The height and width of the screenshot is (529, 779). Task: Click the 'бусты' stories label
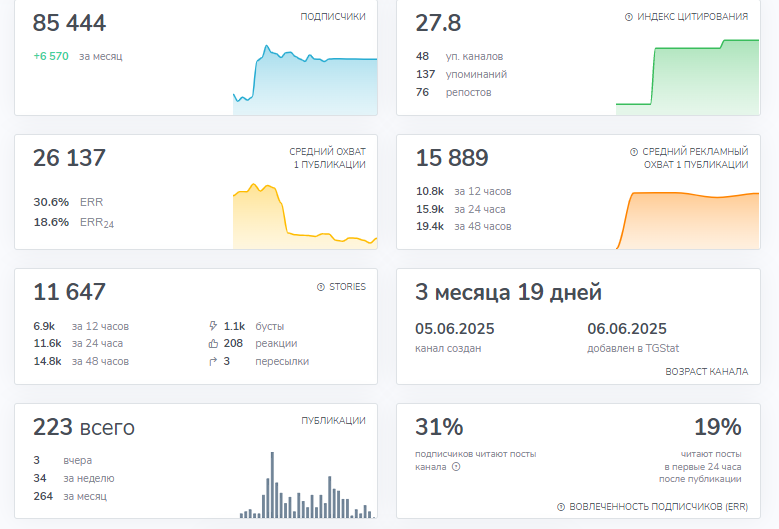[x=270, y=326]
